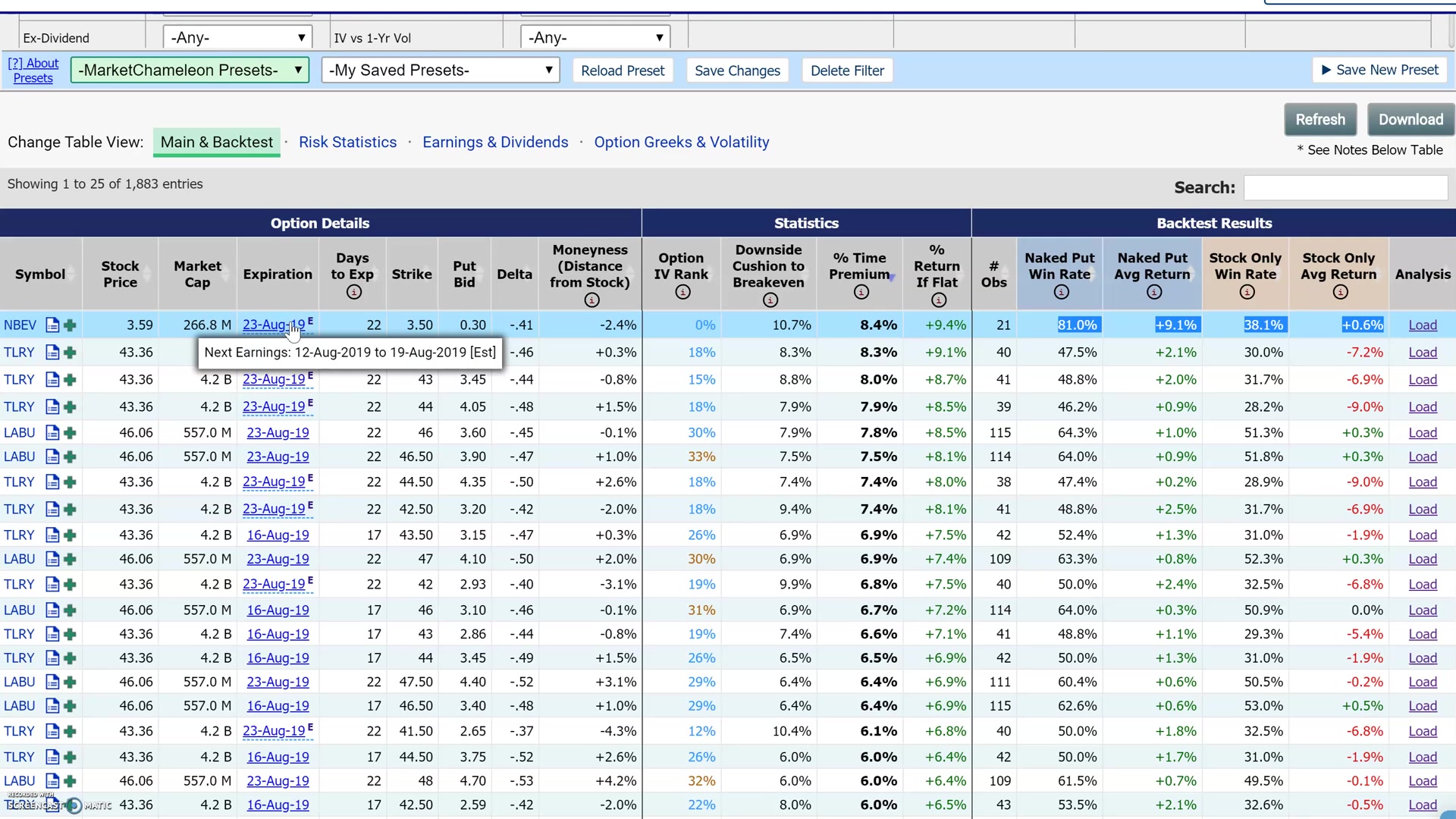Screen dimensions: 1456x819
Task: Click green plus in TLRY row with put bid 2.86
Action: point(70,635)
